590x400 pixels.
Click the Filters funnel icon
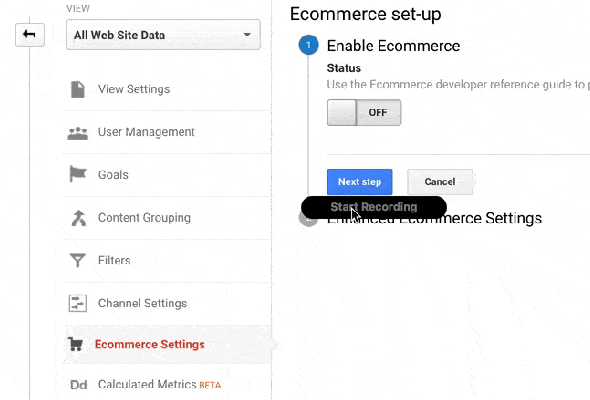(x=78, y=260)
